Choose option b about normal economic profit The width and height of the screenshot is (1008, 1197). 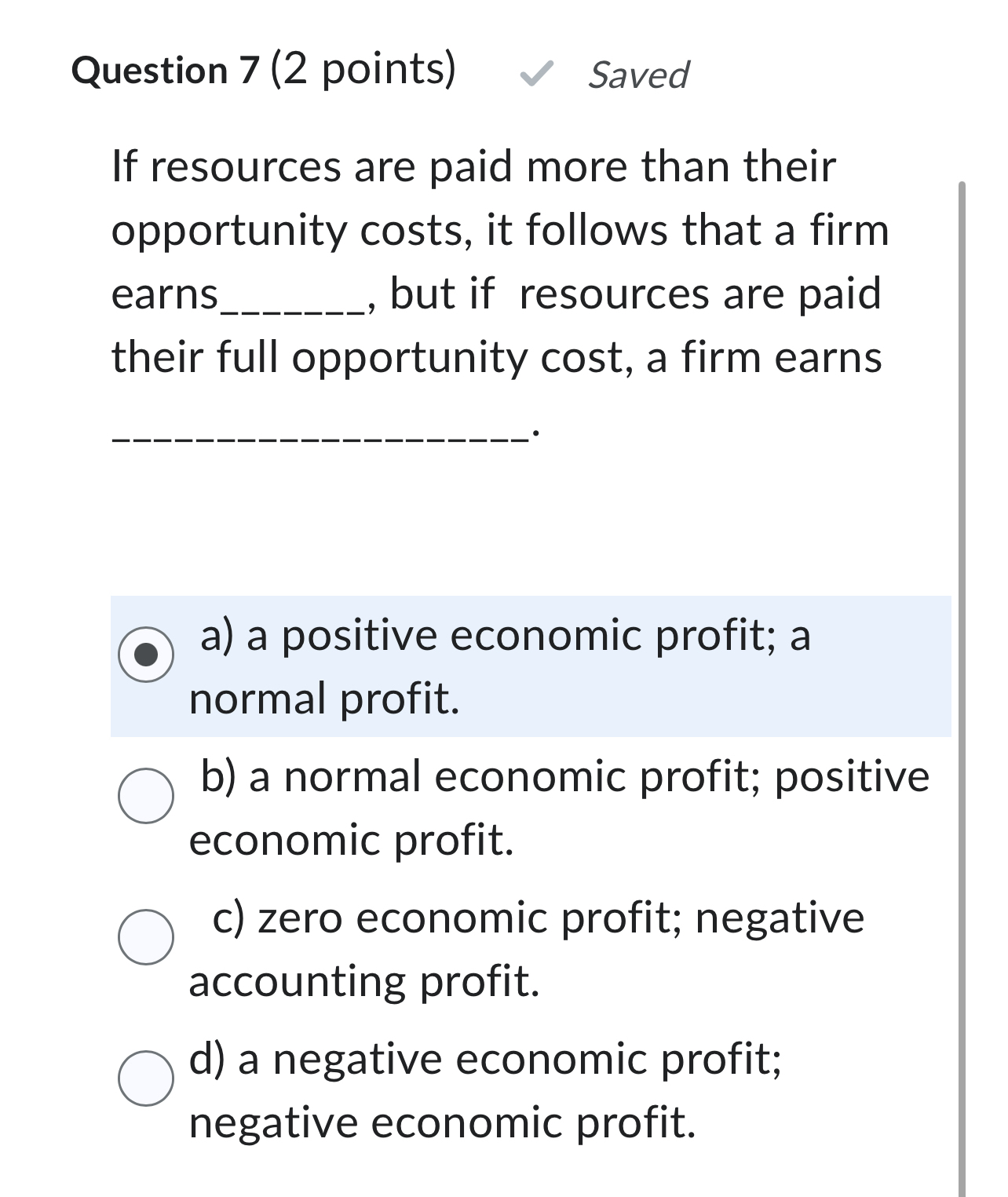[148, 794]
